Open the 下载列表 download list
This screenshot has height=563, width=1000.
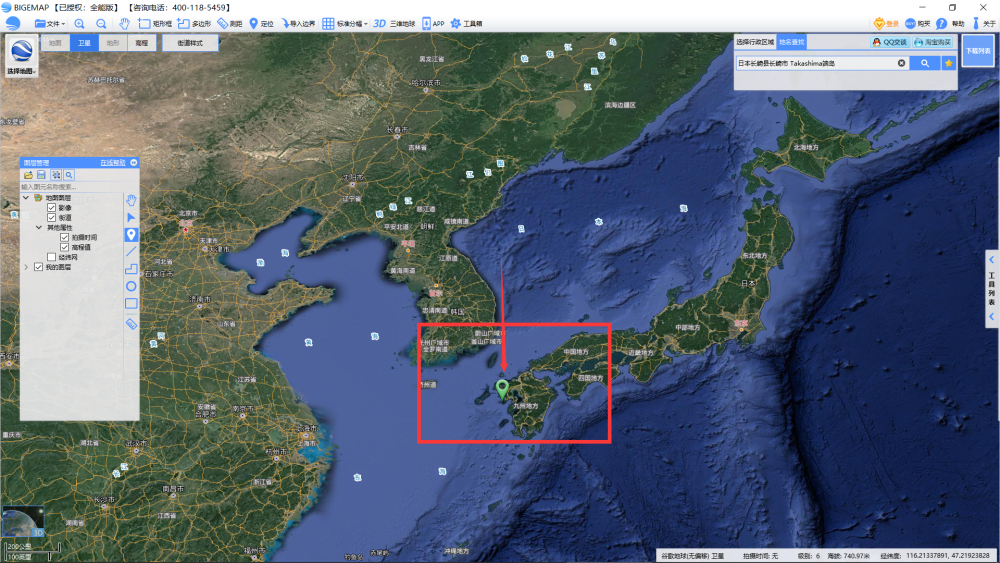coord(978,51)
